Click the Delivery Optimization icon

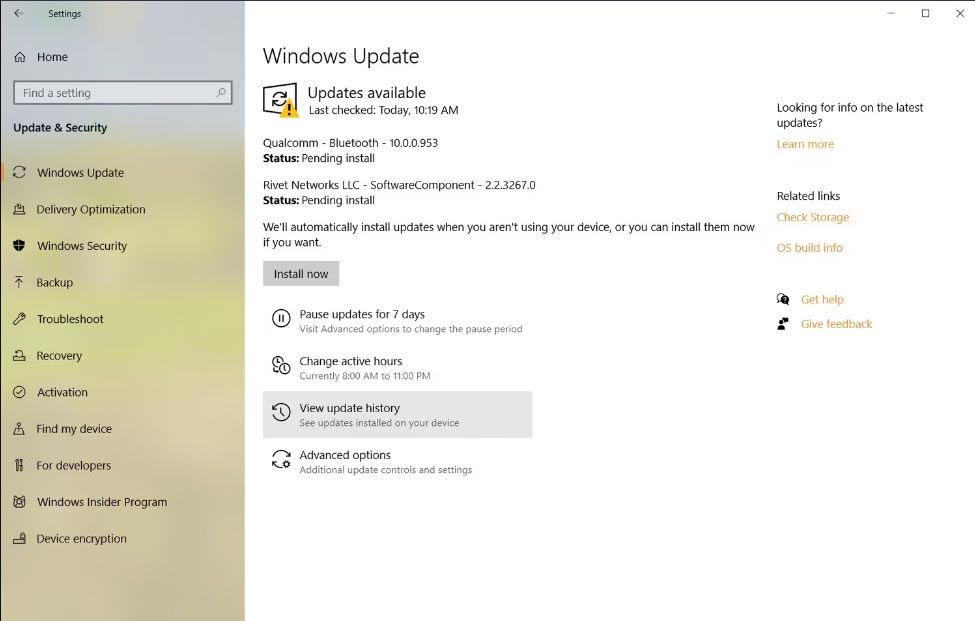click(x=19, y=209)
